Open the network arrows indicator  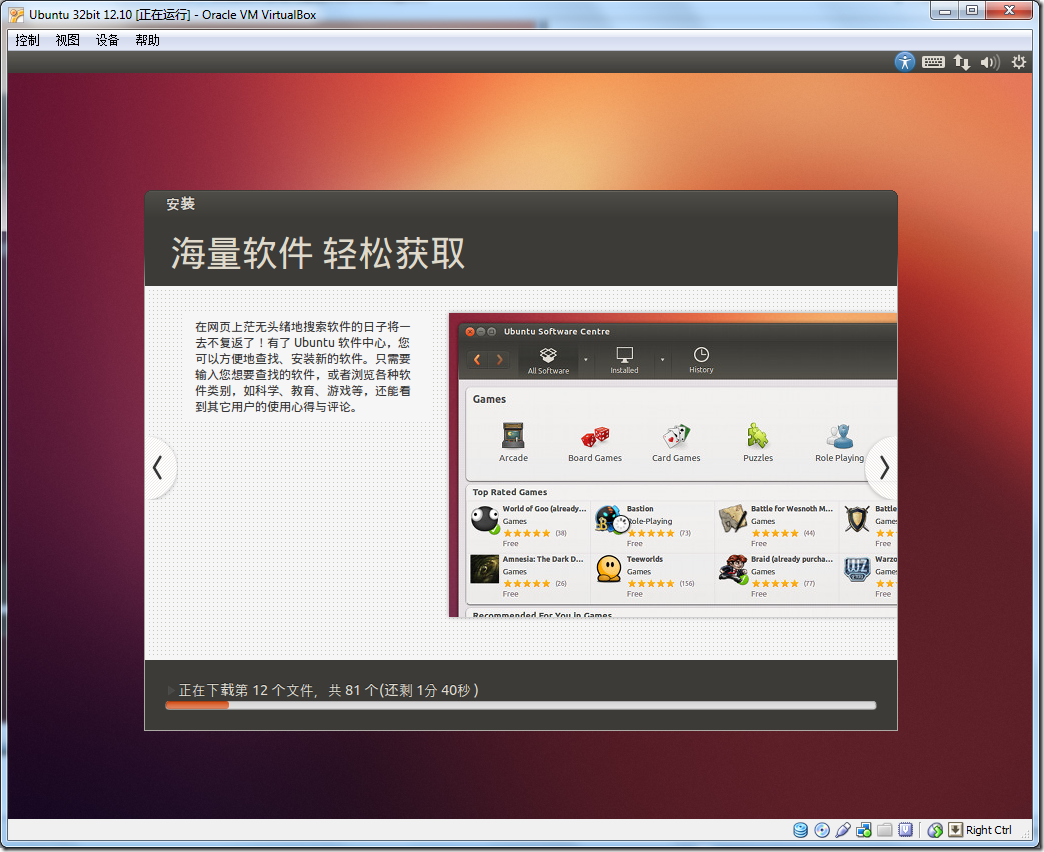point(961,62)
